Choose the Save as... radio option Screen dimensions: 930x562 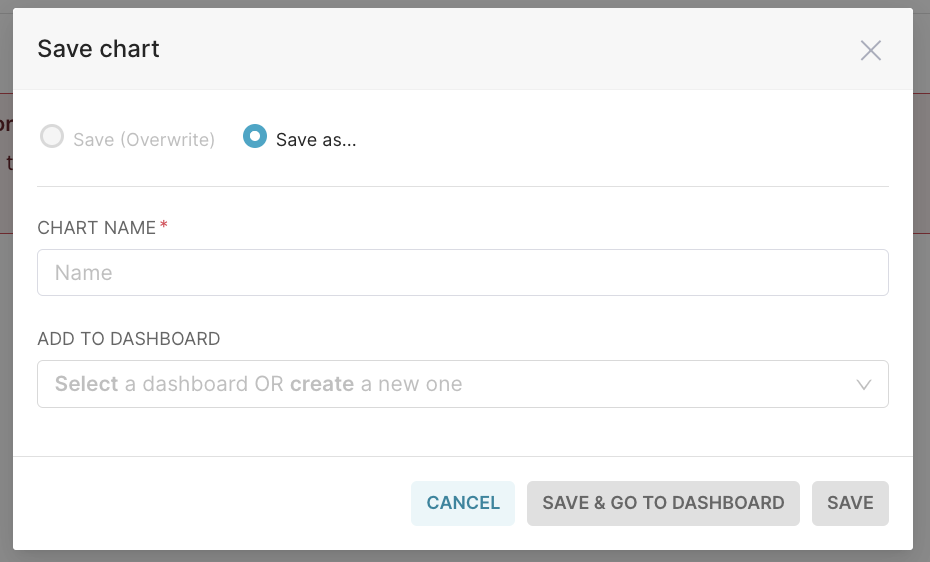pyautogui.click(x=255, y=137)
